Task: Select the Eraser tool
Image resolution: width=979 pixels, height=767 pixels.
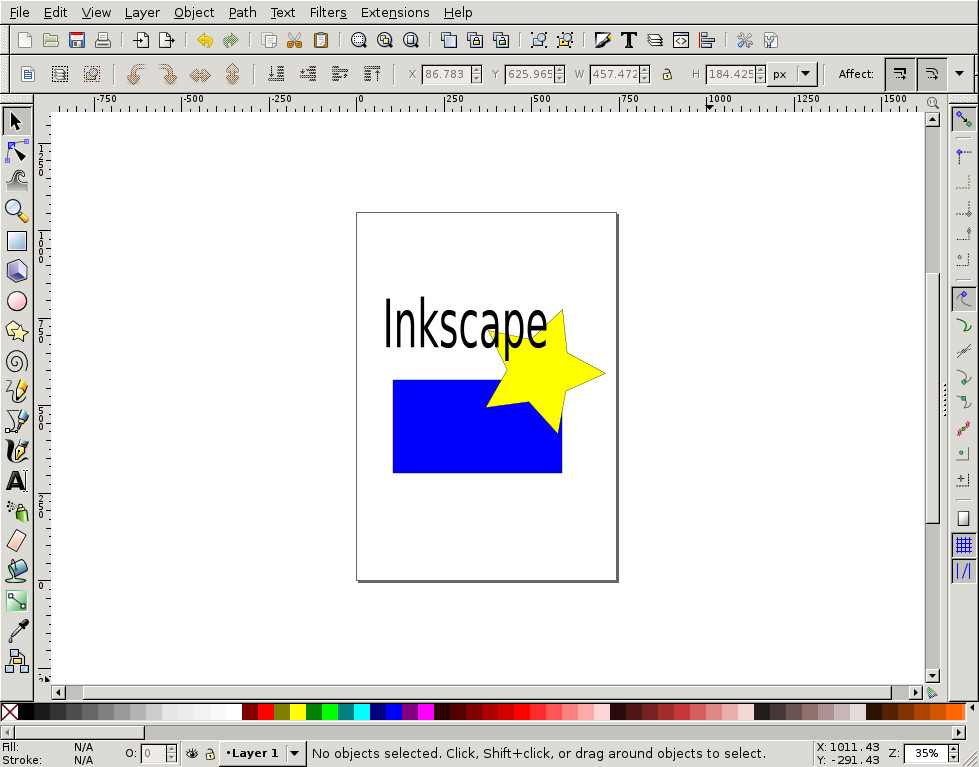Action: (16, 541)
